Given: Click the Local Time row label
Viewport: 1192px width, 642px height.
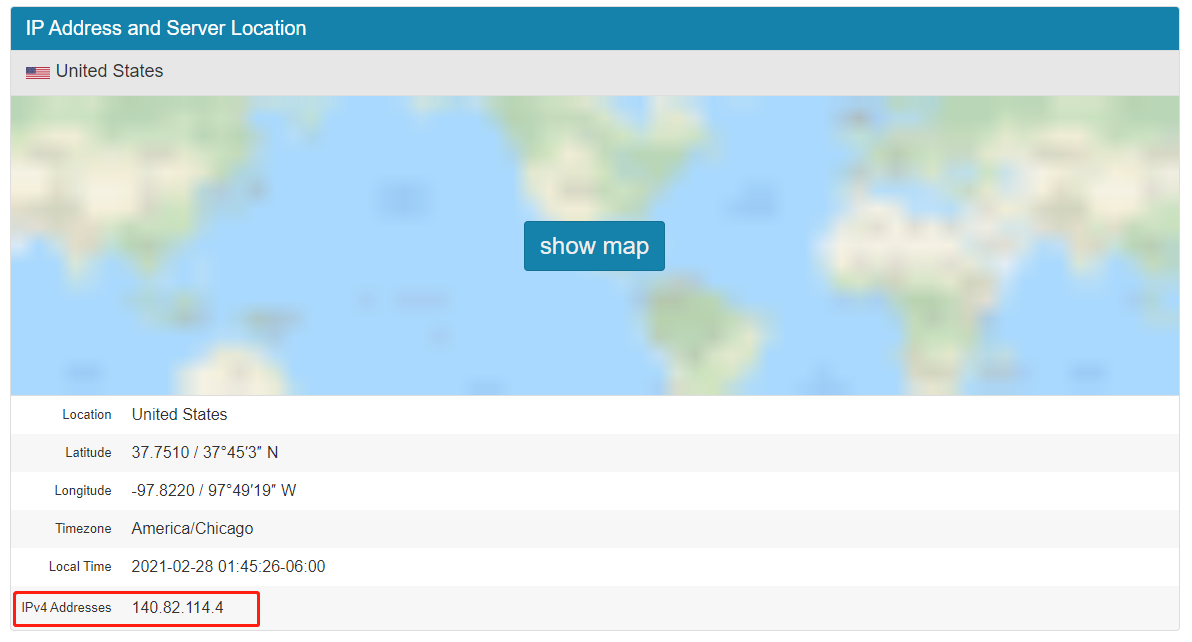Looking at the screenshot, I should (80, 567).
